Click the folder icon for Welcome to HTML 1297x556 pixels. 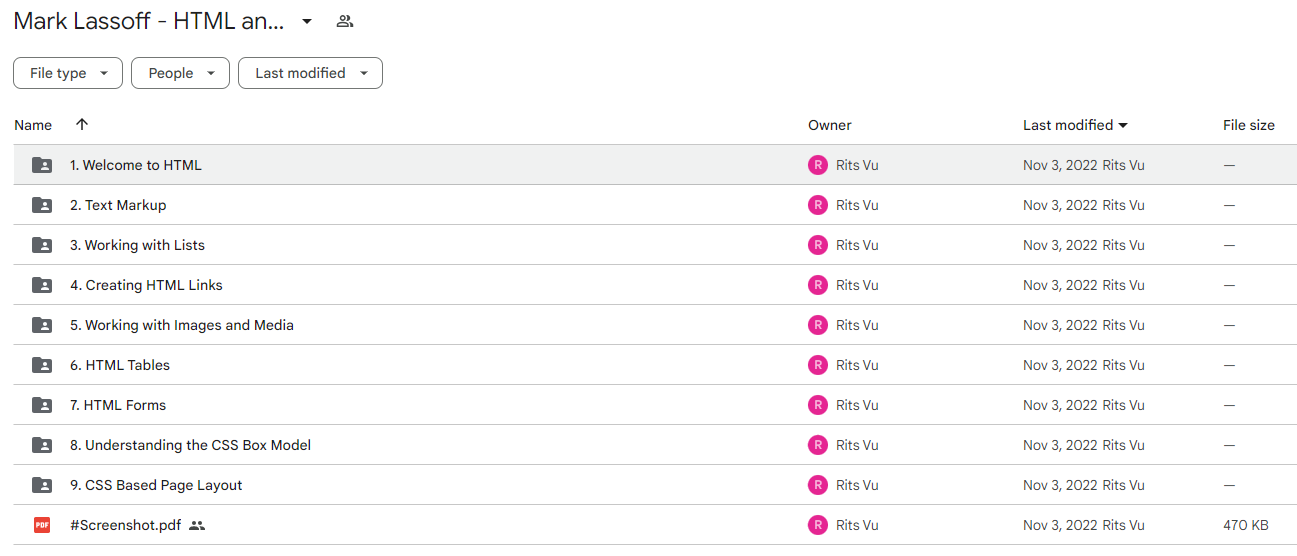point(42,165)
